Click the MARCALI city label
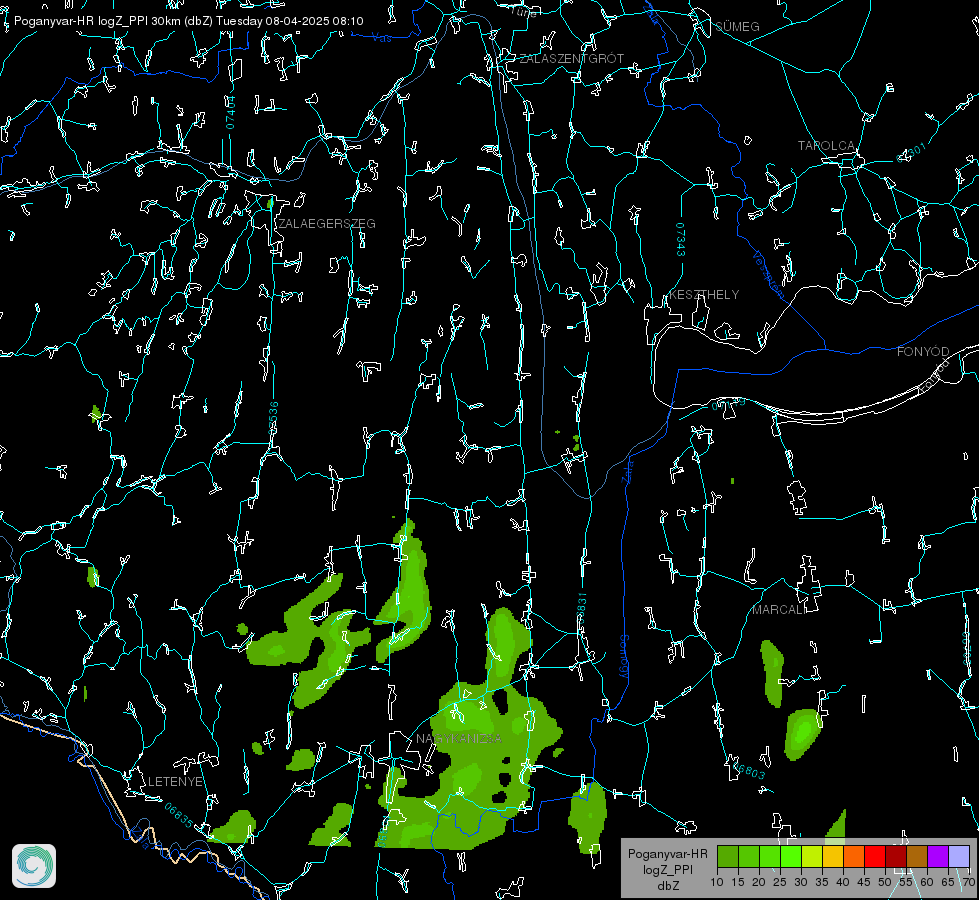 [x=779, y=610]
